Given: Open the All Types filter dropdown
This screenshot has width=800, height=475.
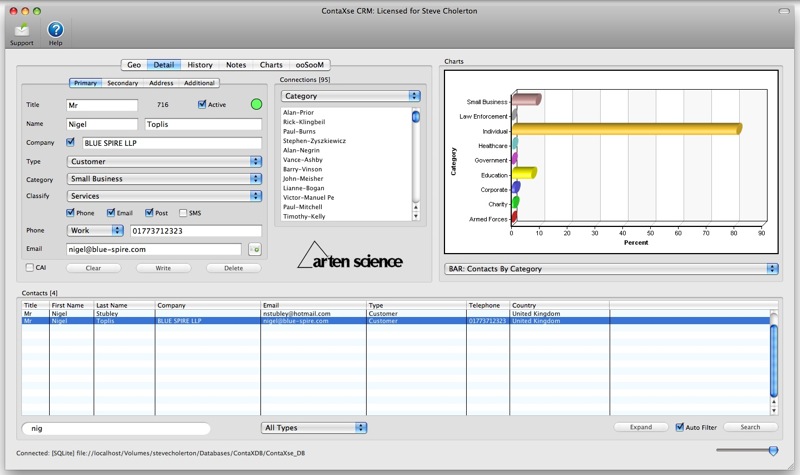Looking at the screenshot, I should point(314,428).
